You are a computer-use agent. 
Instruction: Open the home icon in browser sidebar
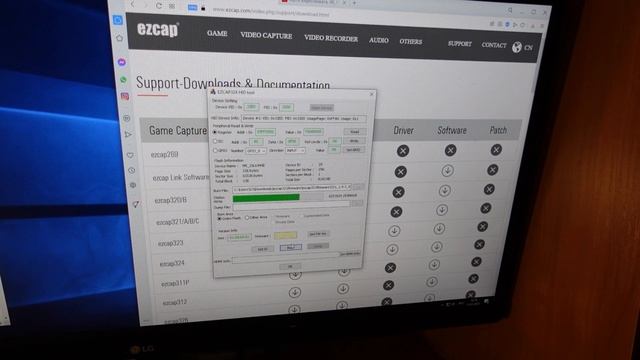[x=119, y=38]
